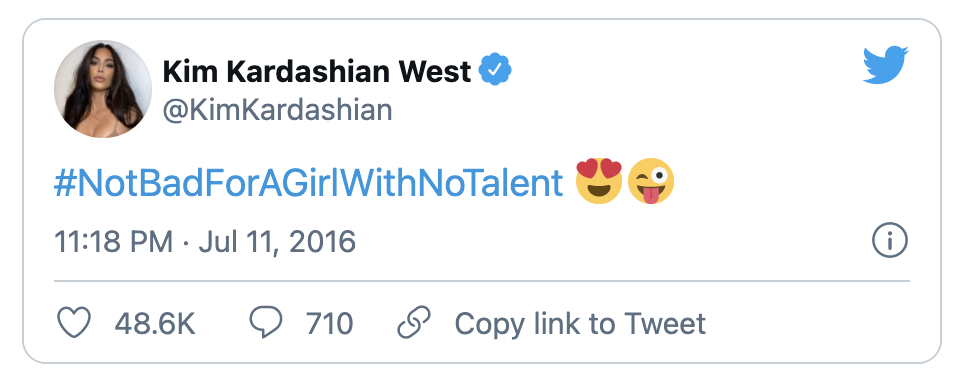
Task: Click the blue verified checkmark badge
Action: [495, 70]
